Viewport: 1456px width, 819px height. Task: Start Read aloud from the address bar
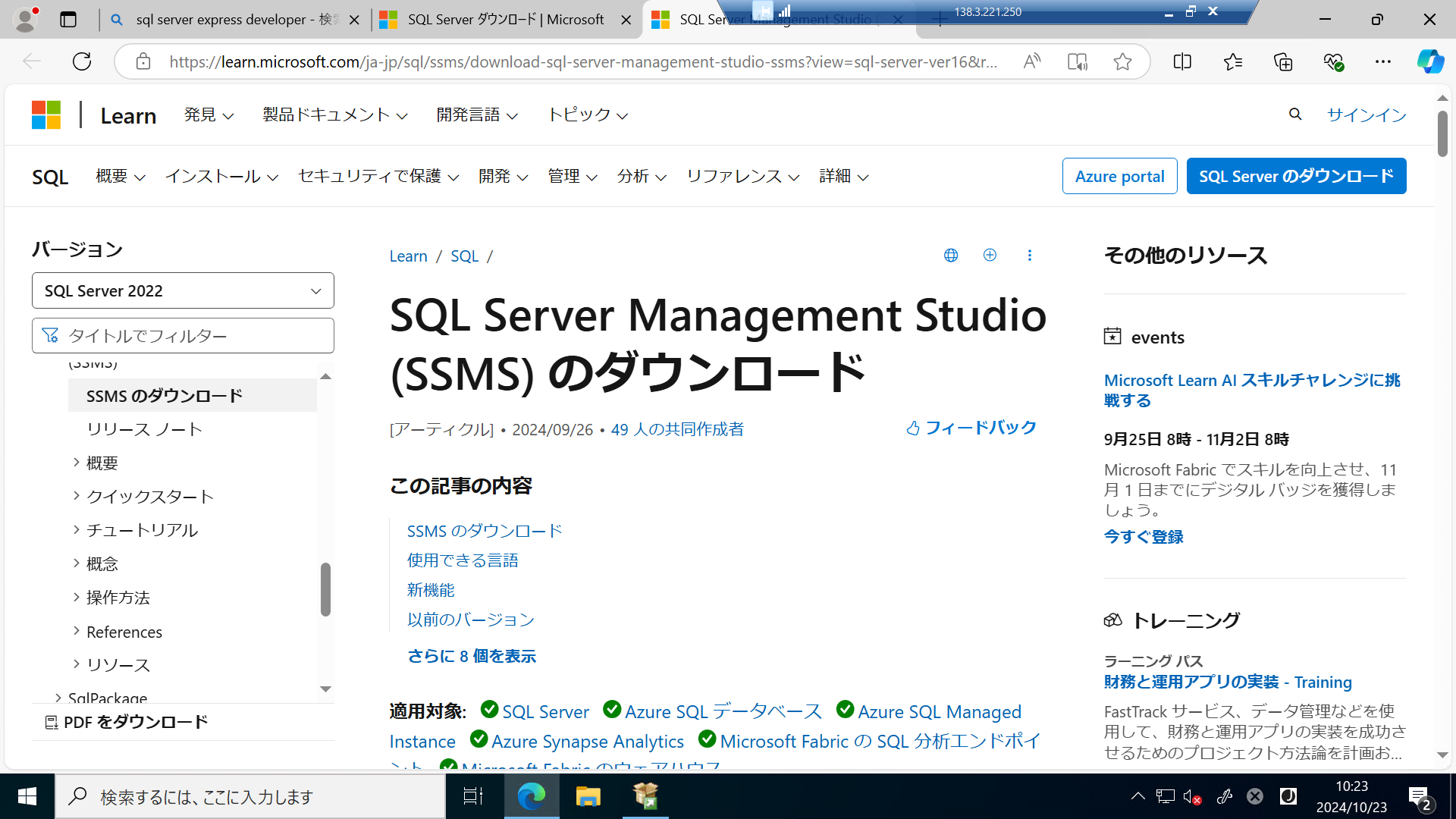1031,61
